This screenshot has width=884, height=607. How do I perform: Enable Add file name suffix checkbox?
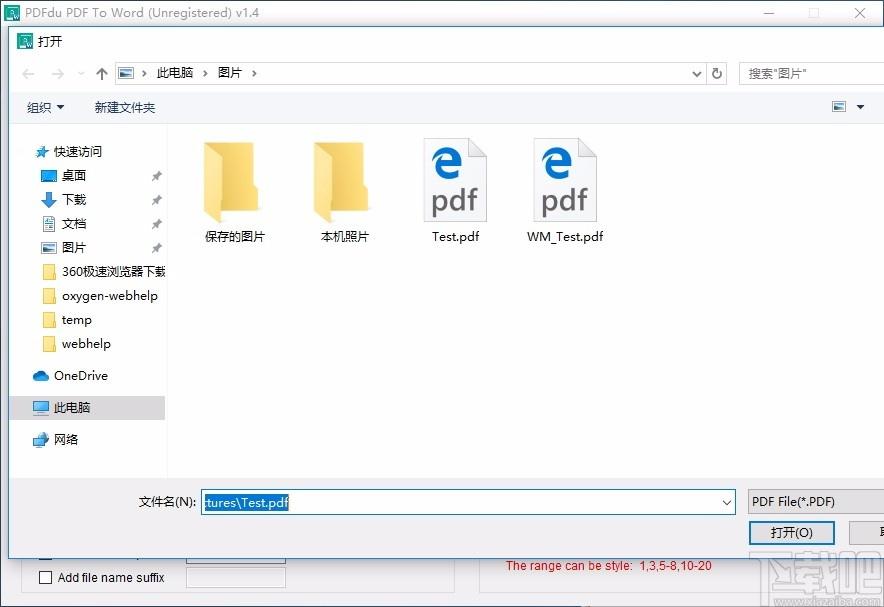[x=46, y=578]
